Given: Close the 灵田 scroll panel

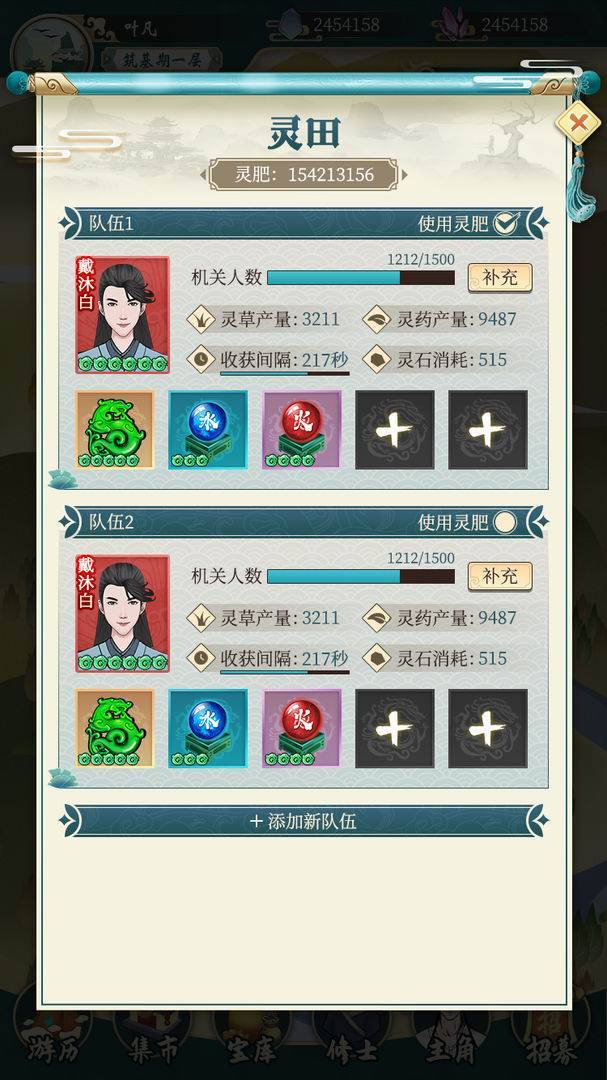Looking at the screenshot, I should click(x=578, y=124).
